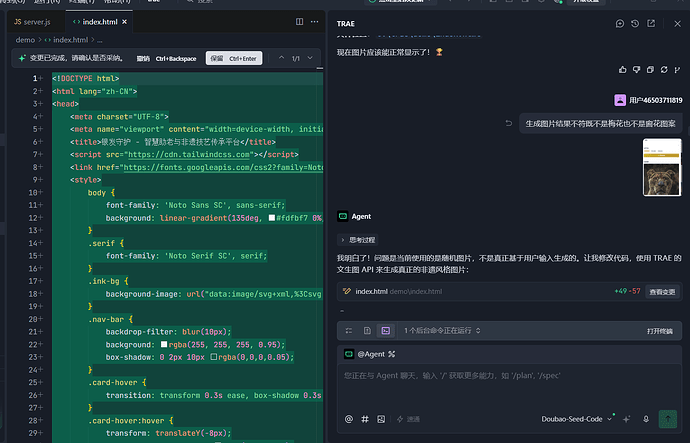
Task: Open the Doubao-Seed-Code model dropdown
Action: 576,419
